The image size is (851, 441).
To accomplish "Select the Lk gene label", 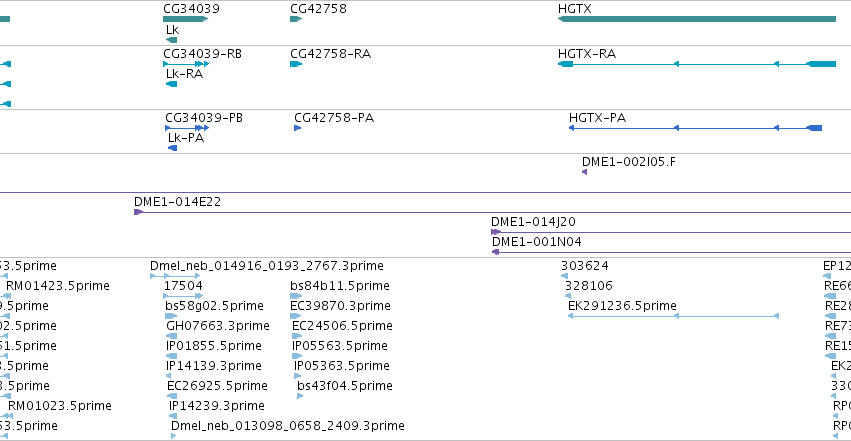I will pos(172,30).
